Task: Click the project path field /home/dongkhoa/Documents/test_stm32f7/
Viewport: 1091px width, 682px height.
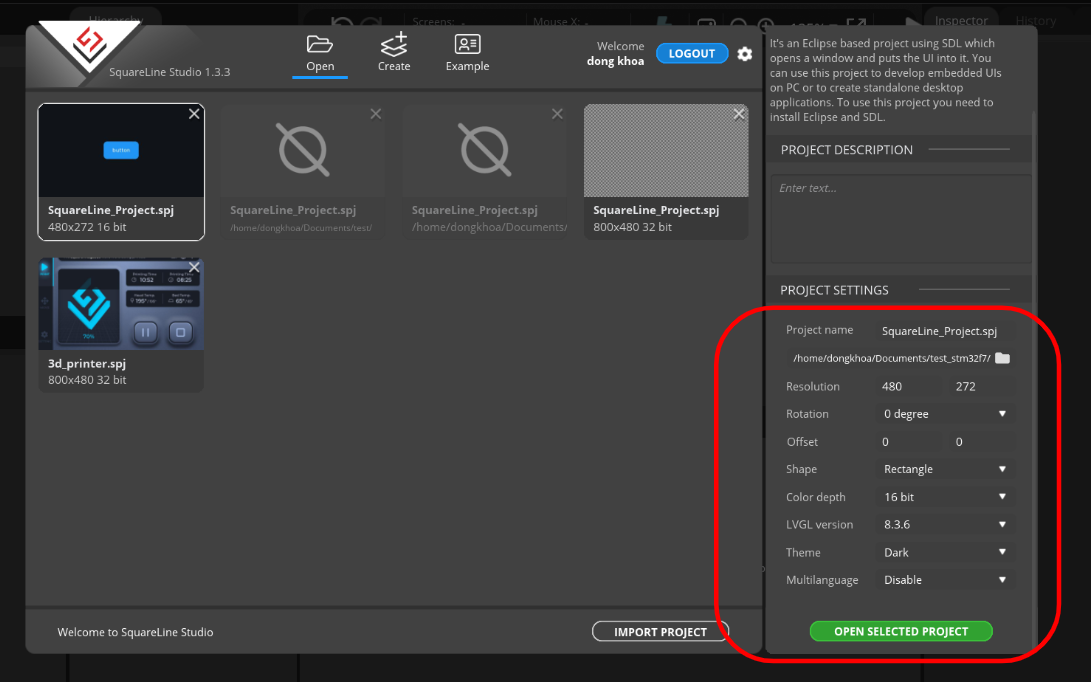Action: 891,358
